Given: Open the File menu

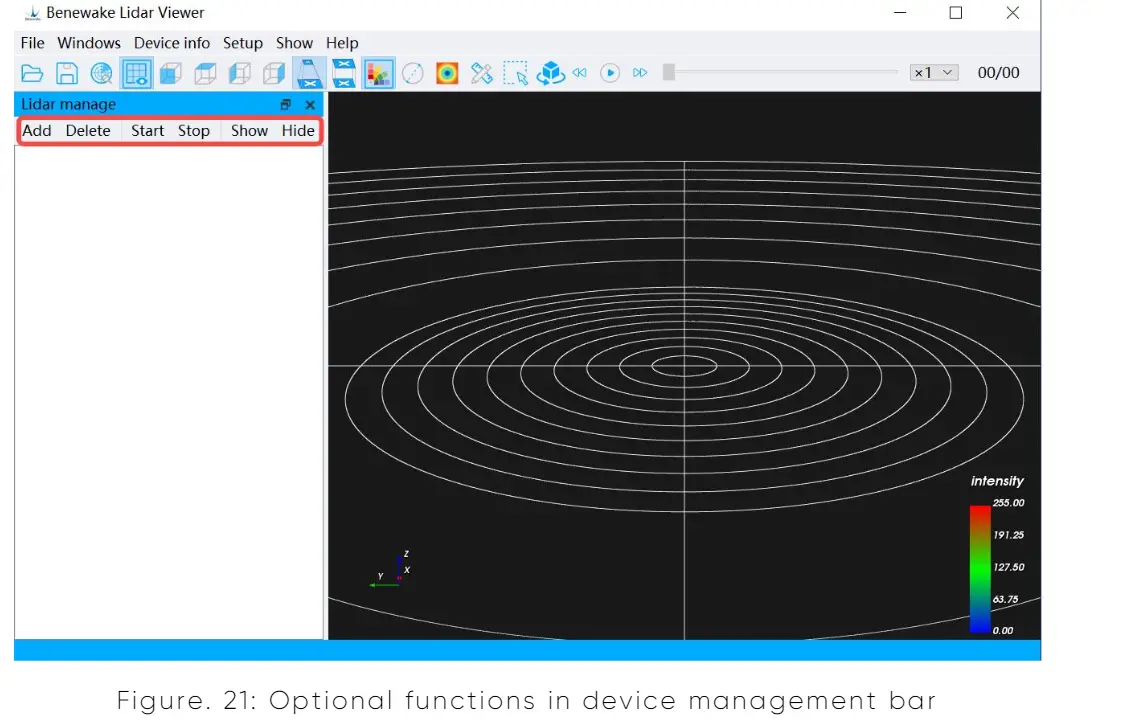Looking at the screenshot, I should click(33, 43).
